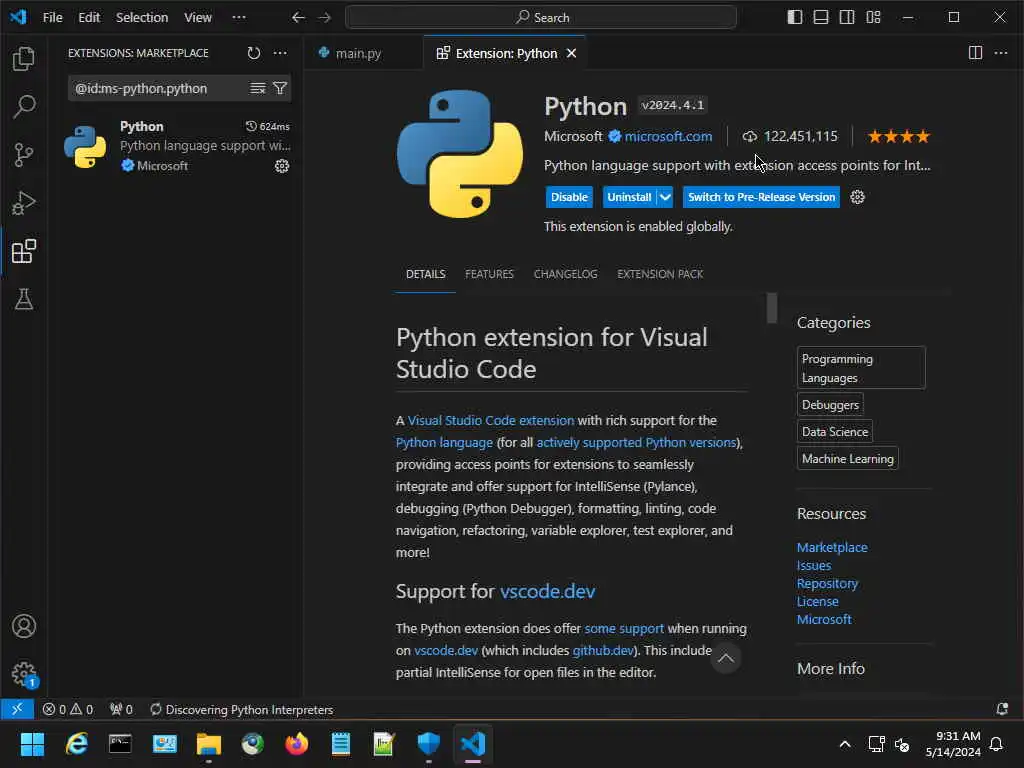Open the manage gear beside Pre-Release button
This screenshot has height=768, width=1024.
click(x=857, y=197)
